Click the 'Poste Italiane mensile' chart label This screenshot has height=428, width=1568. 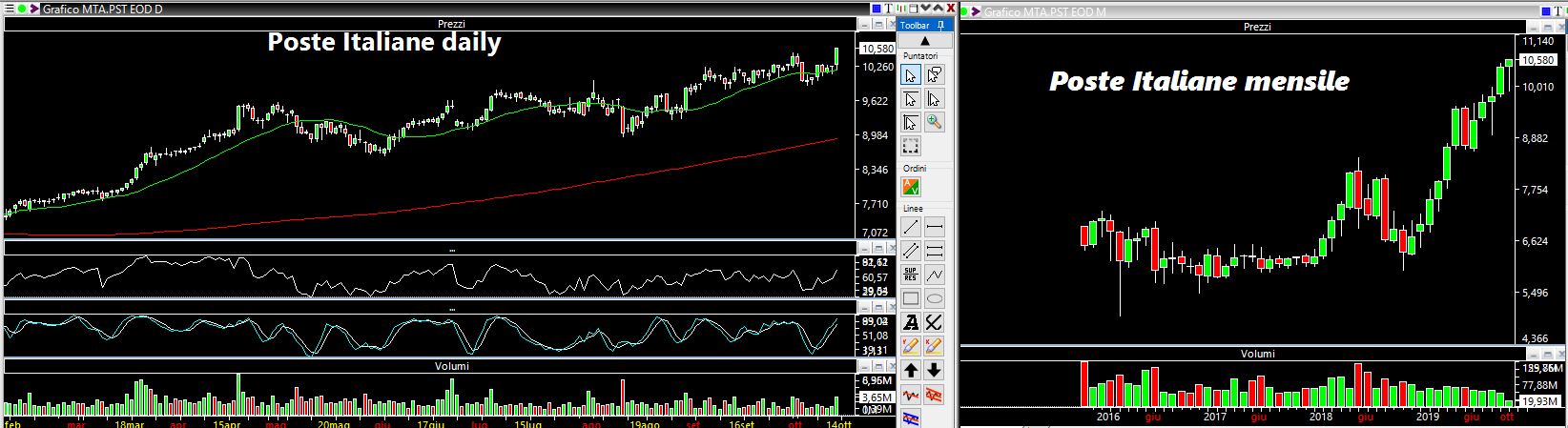1199,81
